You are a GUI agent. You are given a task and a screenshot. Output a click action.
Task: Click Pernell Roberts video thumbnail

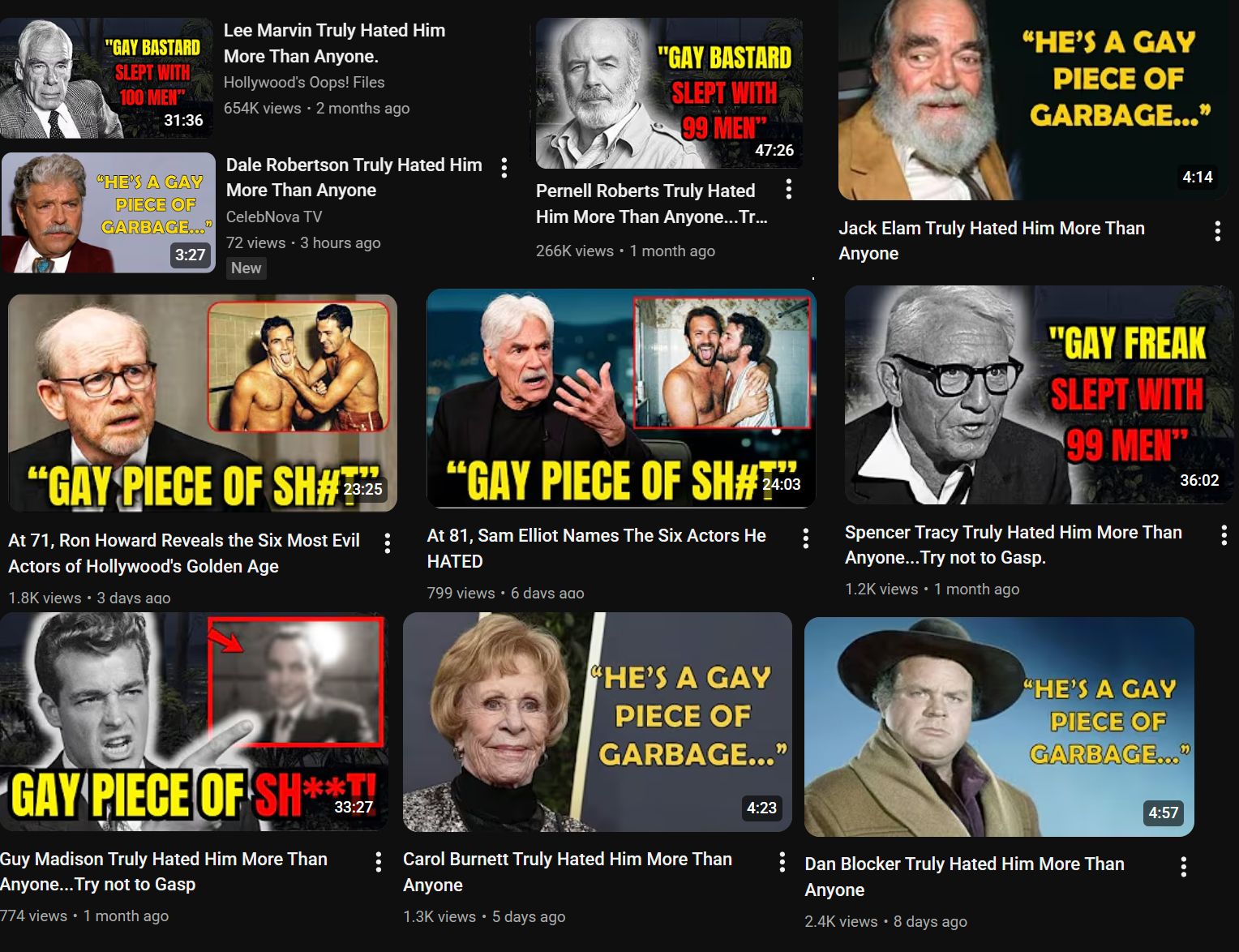coord(669,93)
